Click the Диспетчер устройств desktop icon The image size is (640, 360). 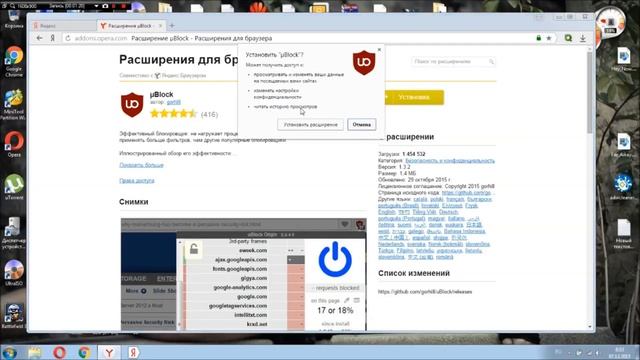[x=13, y=233]
